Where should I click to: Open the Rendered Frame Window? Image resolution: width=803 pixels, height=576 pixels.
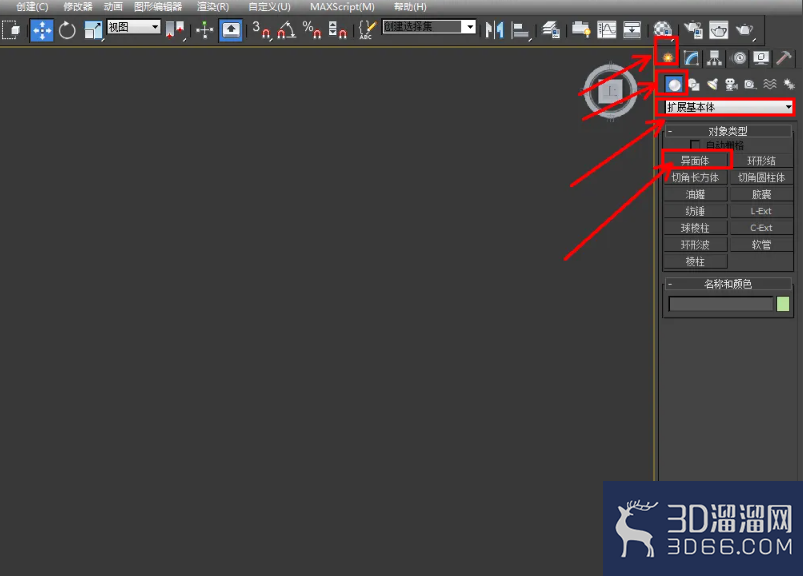[x=719, y=30]
